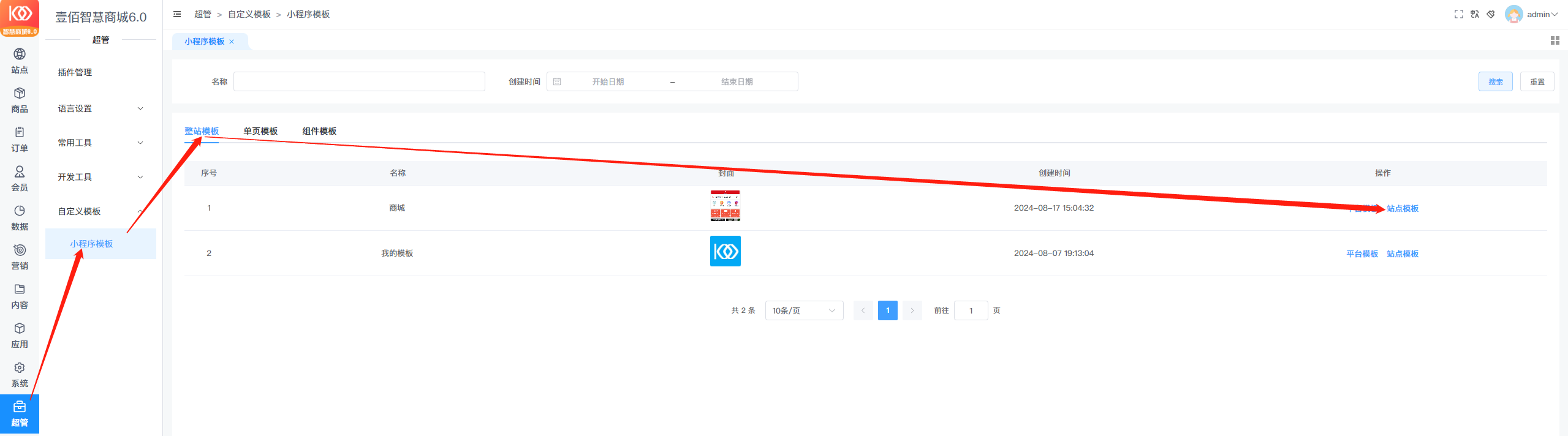Click 平台模板 link for 我的模板 row

(x=1362, y=254)
